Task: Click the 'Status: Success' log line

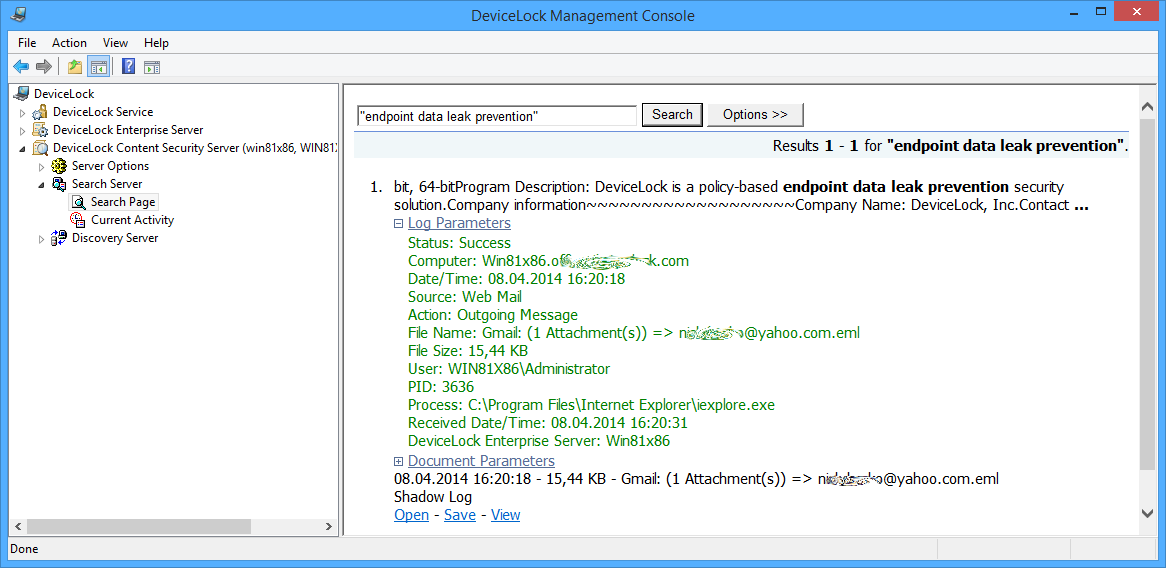Action: (460, 242)
